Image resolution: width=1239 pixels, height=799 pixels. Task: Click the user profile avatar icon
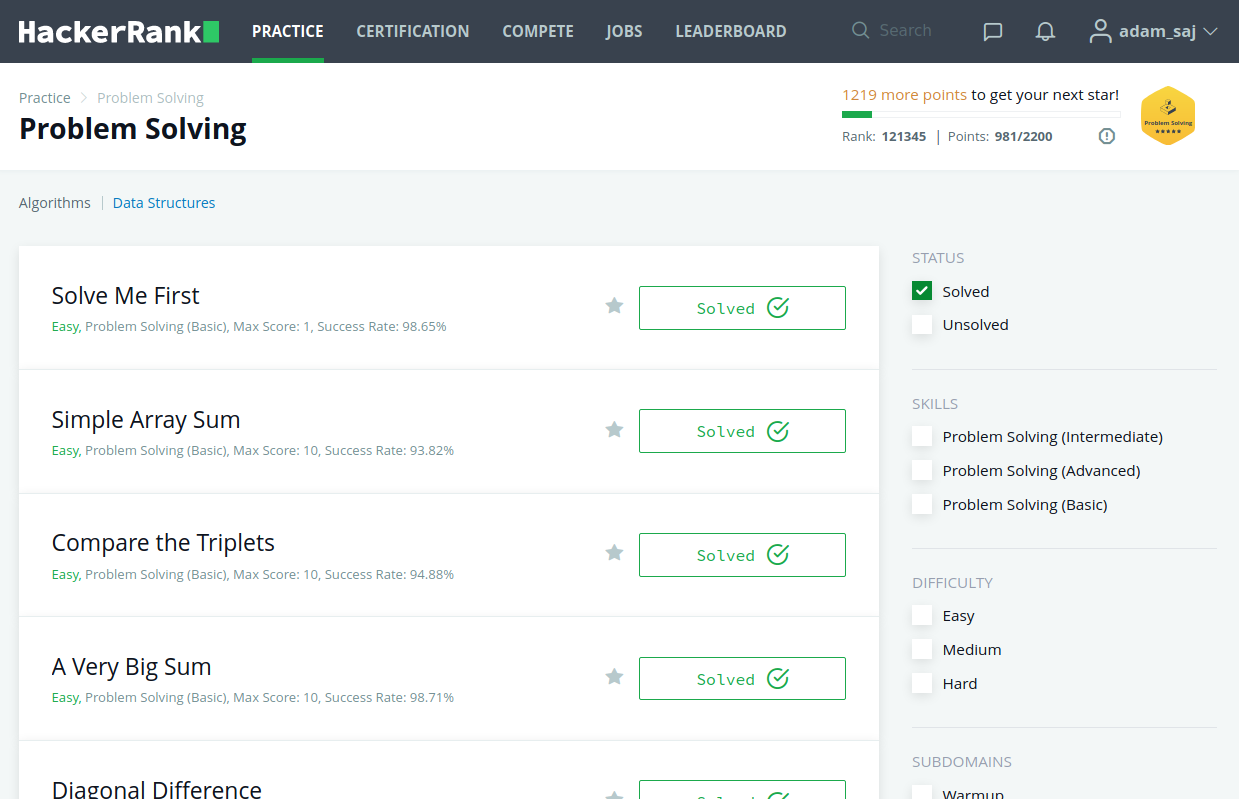pyautogui.click(x=1100, y=32)
